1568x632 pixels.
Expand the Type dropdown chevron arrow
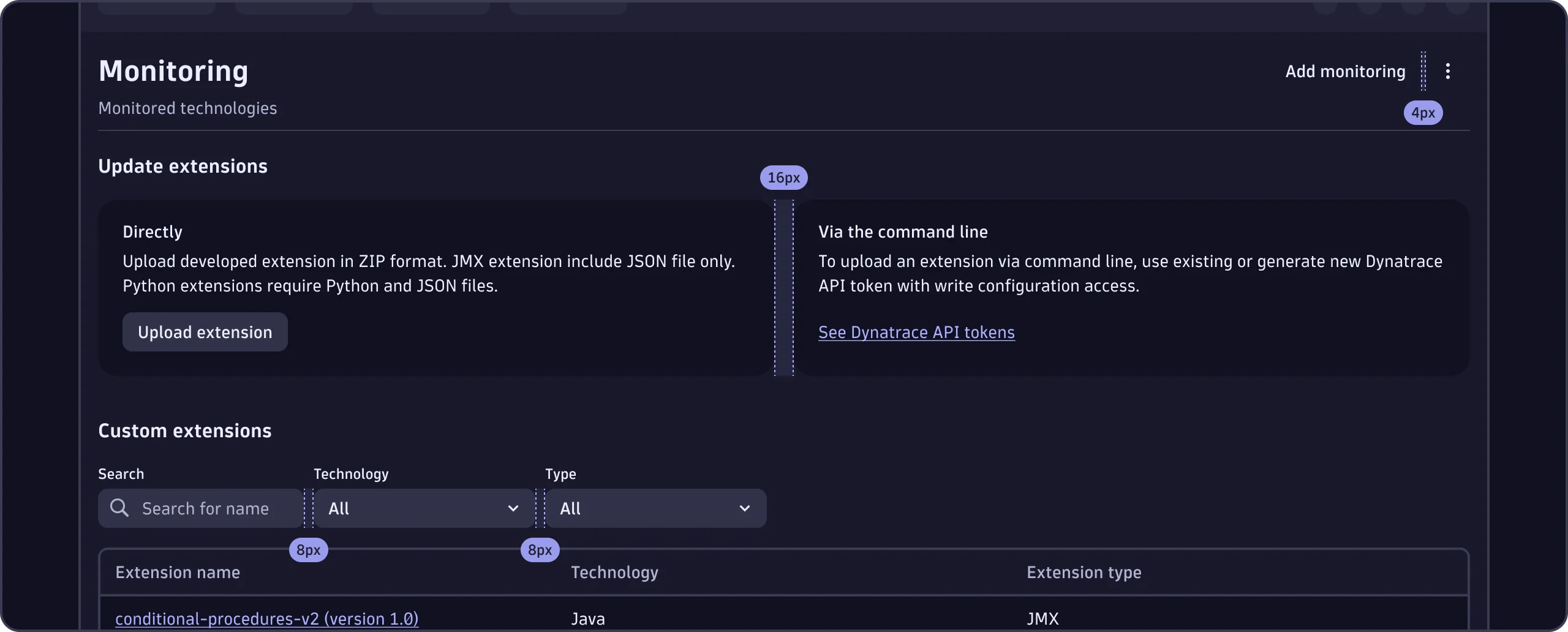click(745, 508)
